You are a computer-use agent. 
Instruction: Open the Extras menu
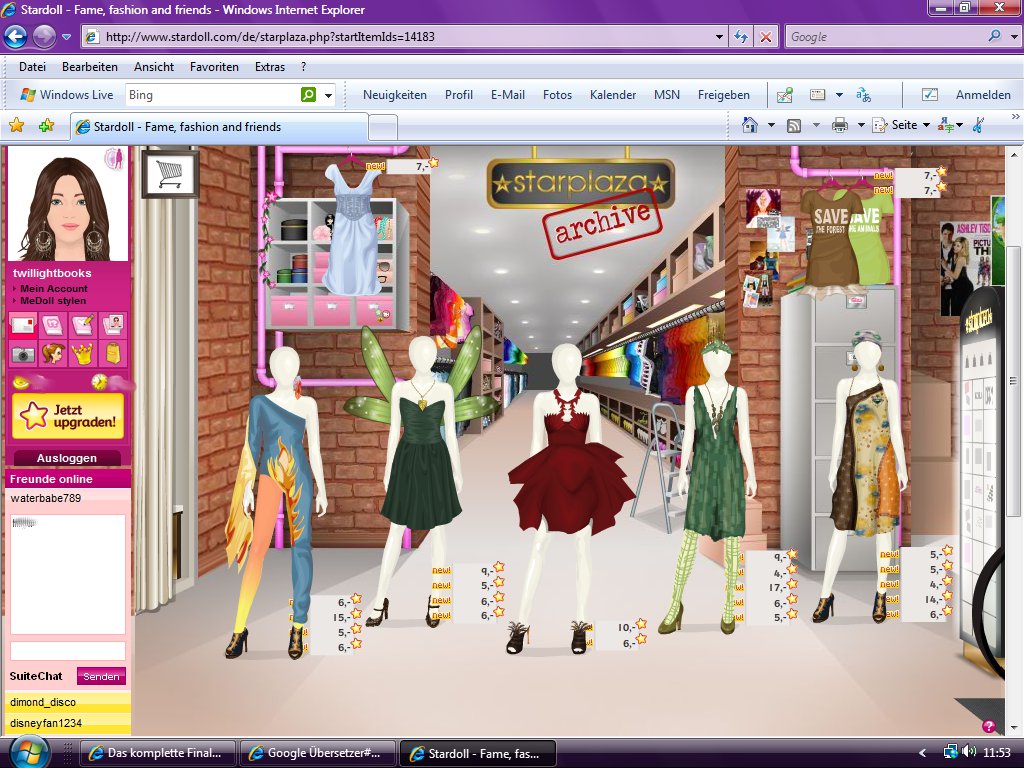[270, 67]
